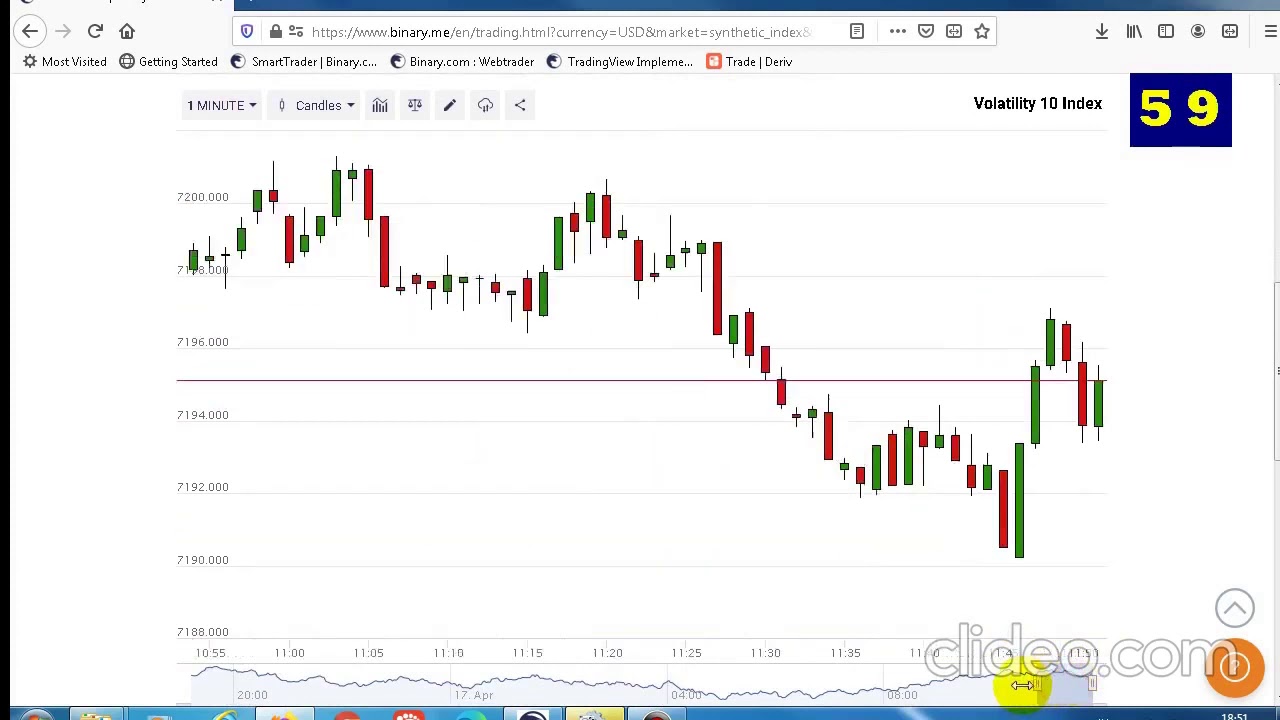Image resolution: width=1280 pixels, height=720 pixels.
Task: Open the Binary.com : Webtrader bookmark
Action: [462, 62]
